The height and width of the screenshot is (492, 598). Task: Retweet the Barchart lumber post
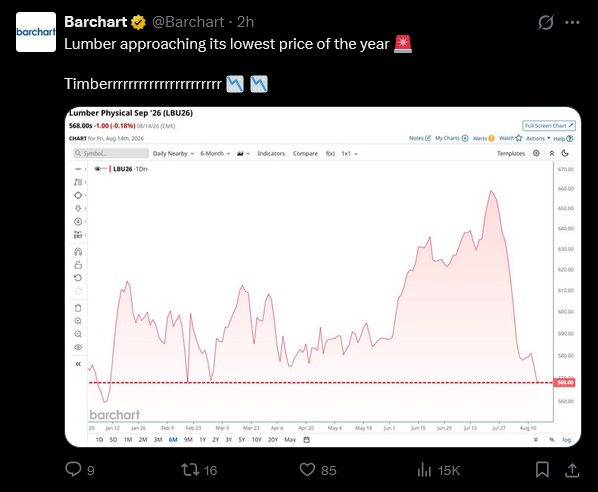[190, 469]
